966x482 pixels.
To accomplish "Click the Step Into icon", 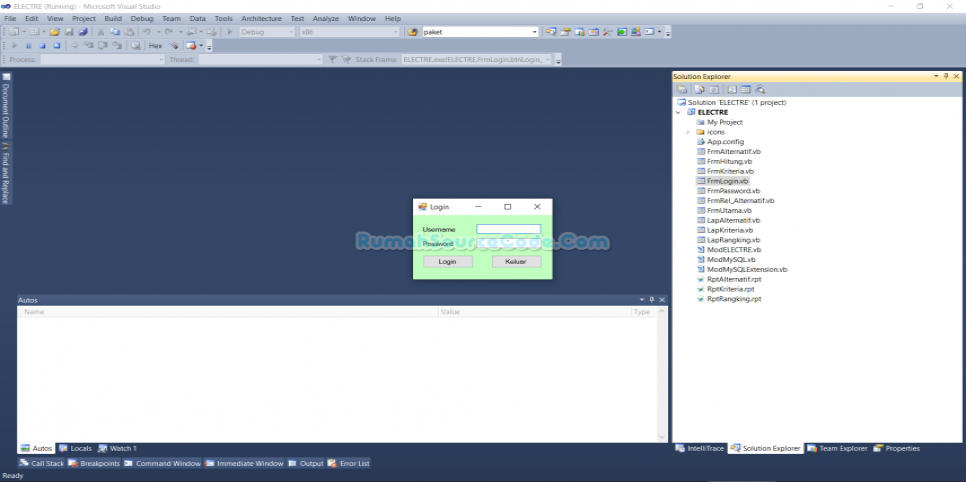I will (88, 46).
